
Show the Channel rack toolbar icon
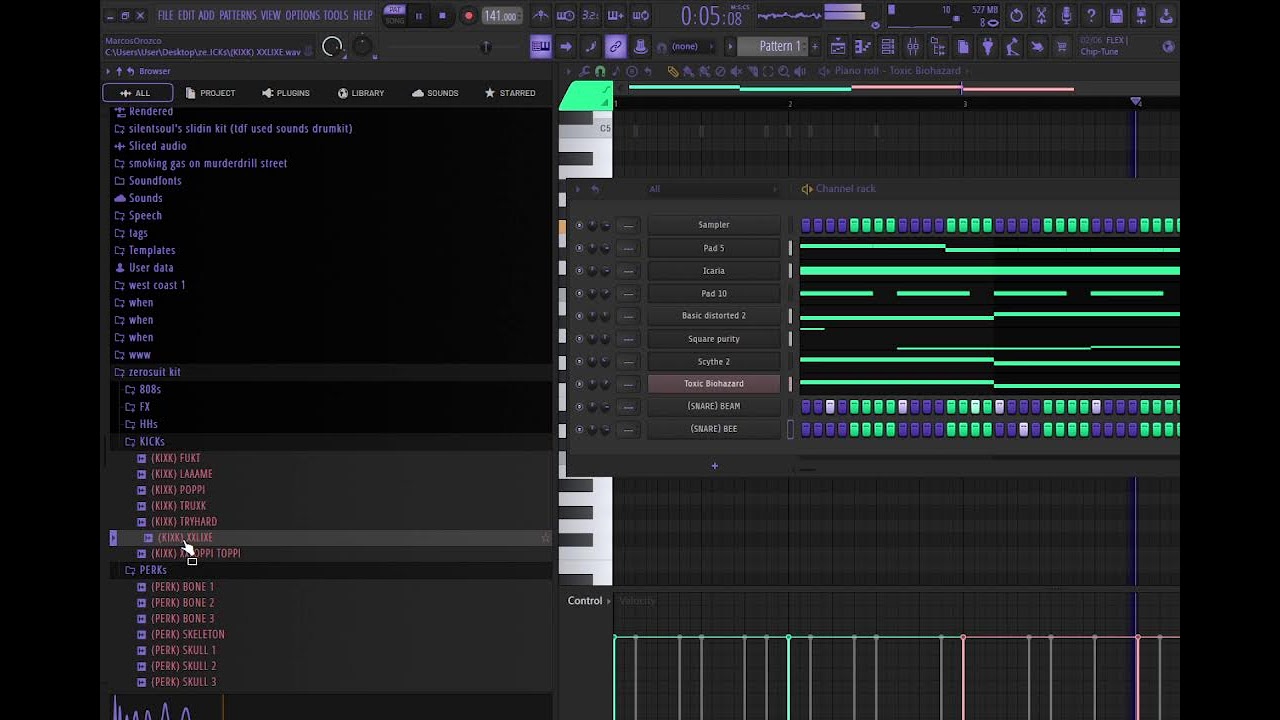(x=888, y=47)
